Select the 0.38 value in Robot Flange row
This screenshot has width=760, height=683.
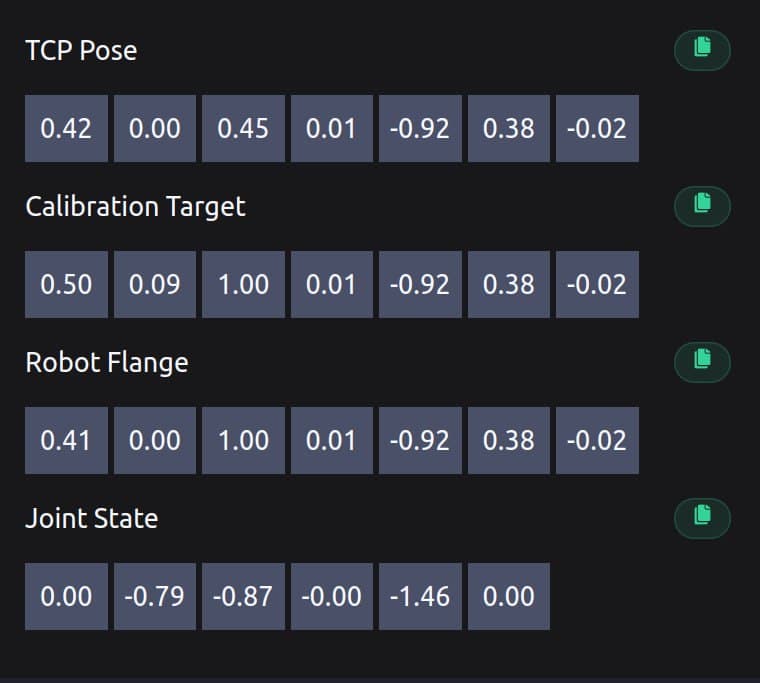pos(509,441)
